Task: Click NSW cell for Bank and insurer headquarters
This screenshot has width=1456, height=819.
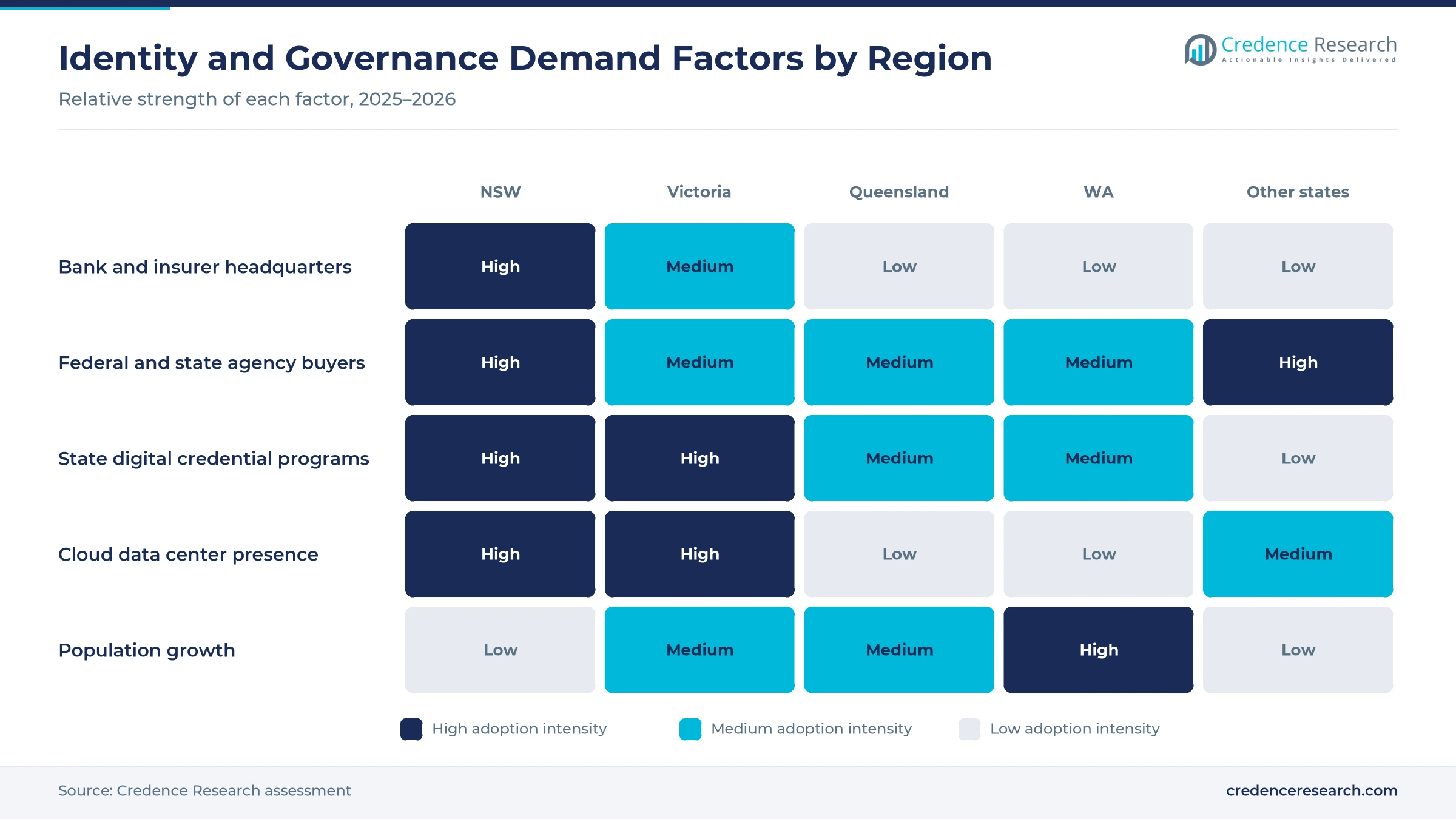Action: [500, 266]
